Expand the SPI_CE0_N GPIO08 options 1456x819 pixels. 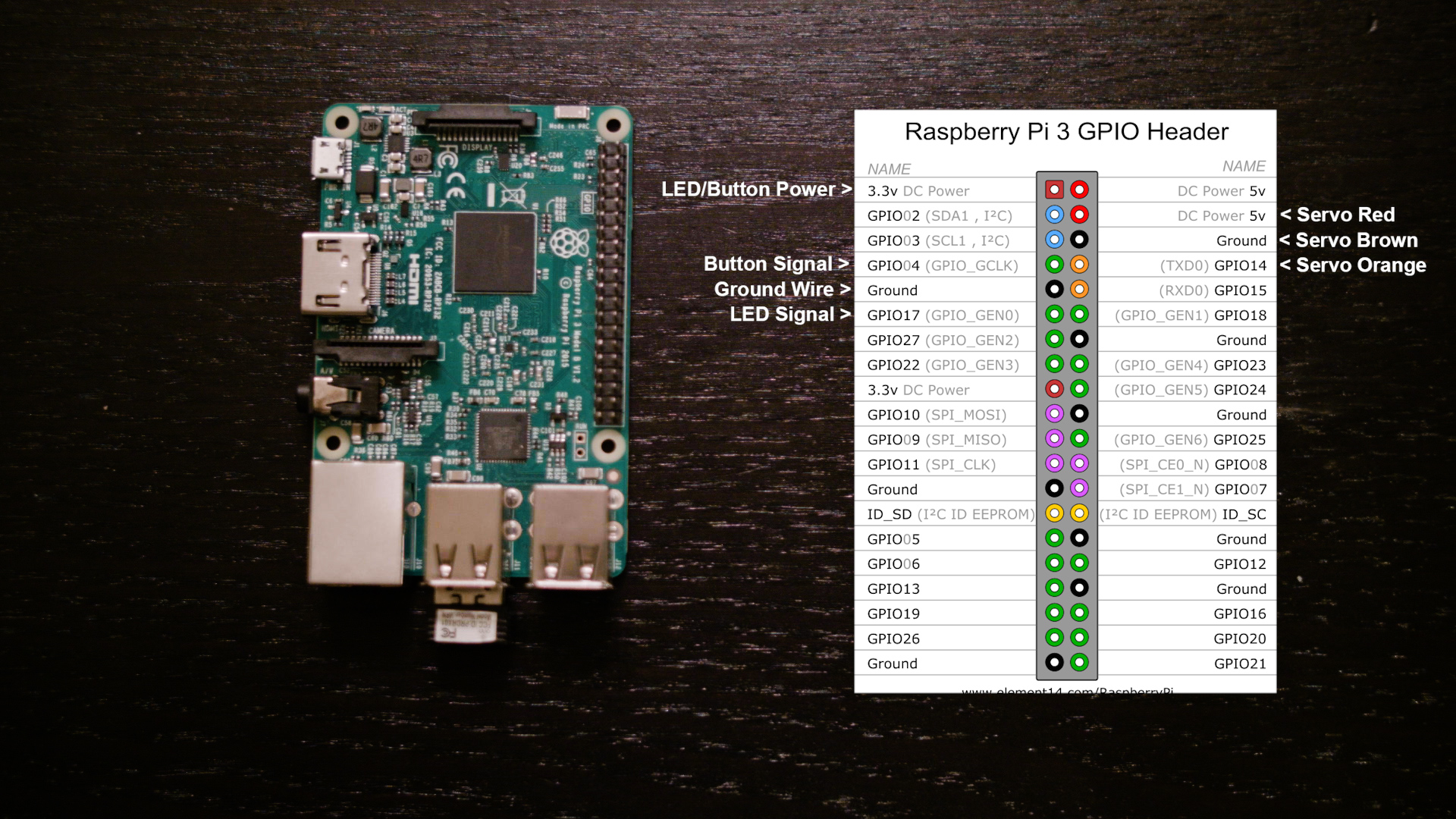coord(1184,464)
